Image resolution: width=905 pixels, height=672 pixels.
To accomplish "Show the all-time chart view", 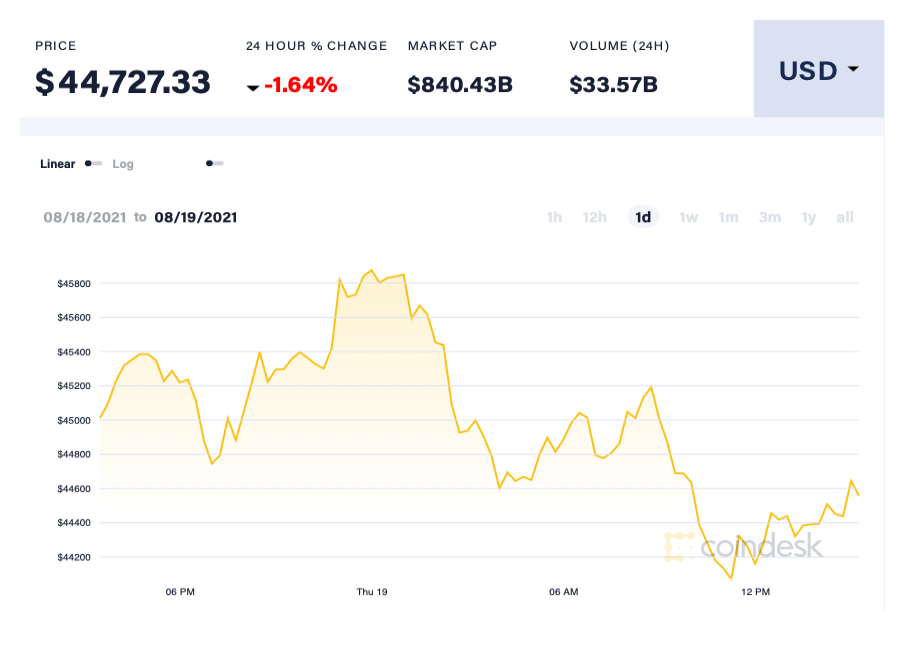I will click(x=845, y=217).
